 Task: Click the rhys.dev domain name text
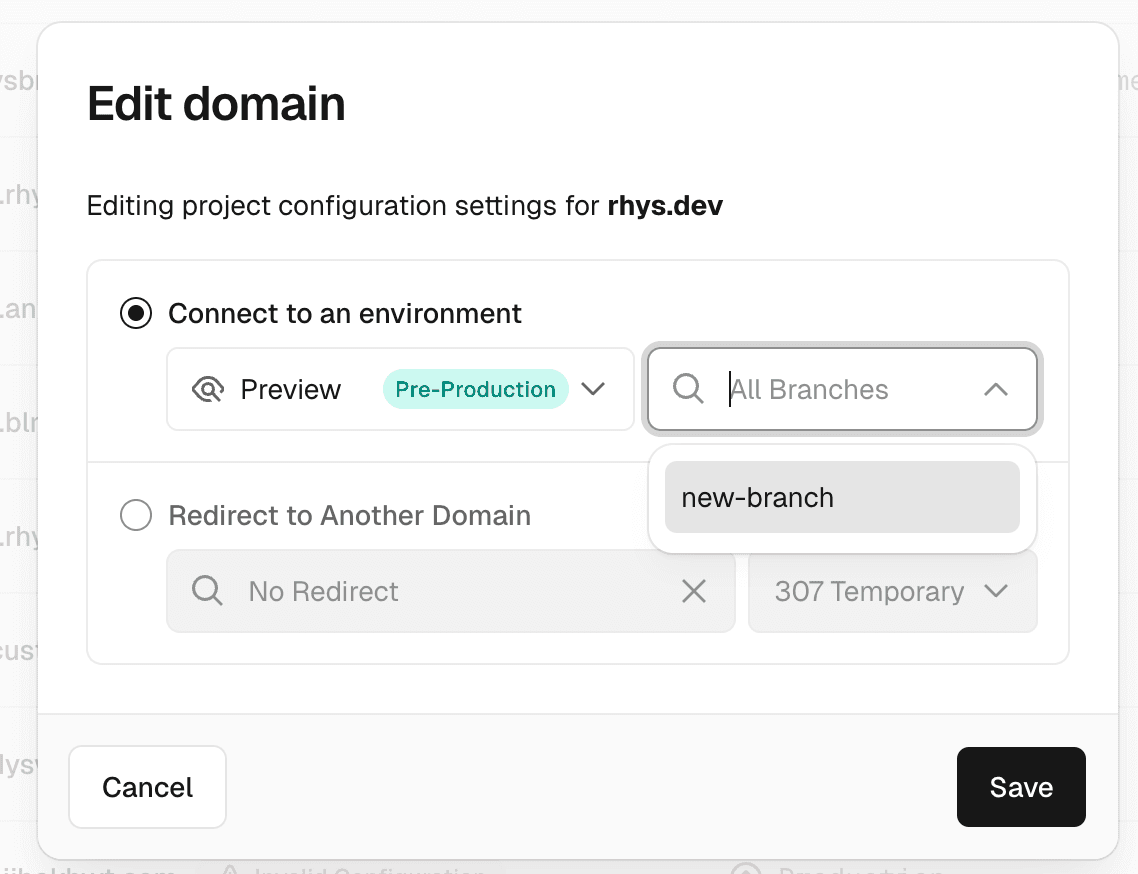[664, 206]
